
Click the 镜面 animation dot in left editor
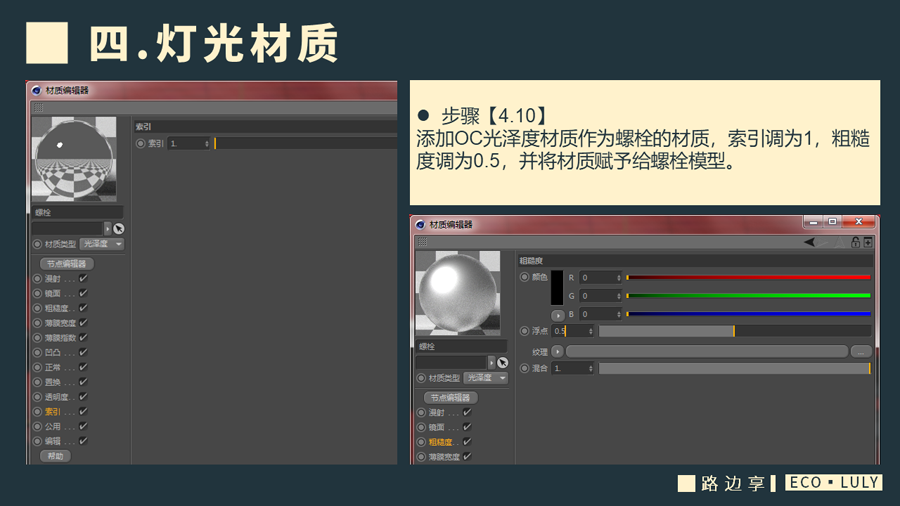[37, 293]
